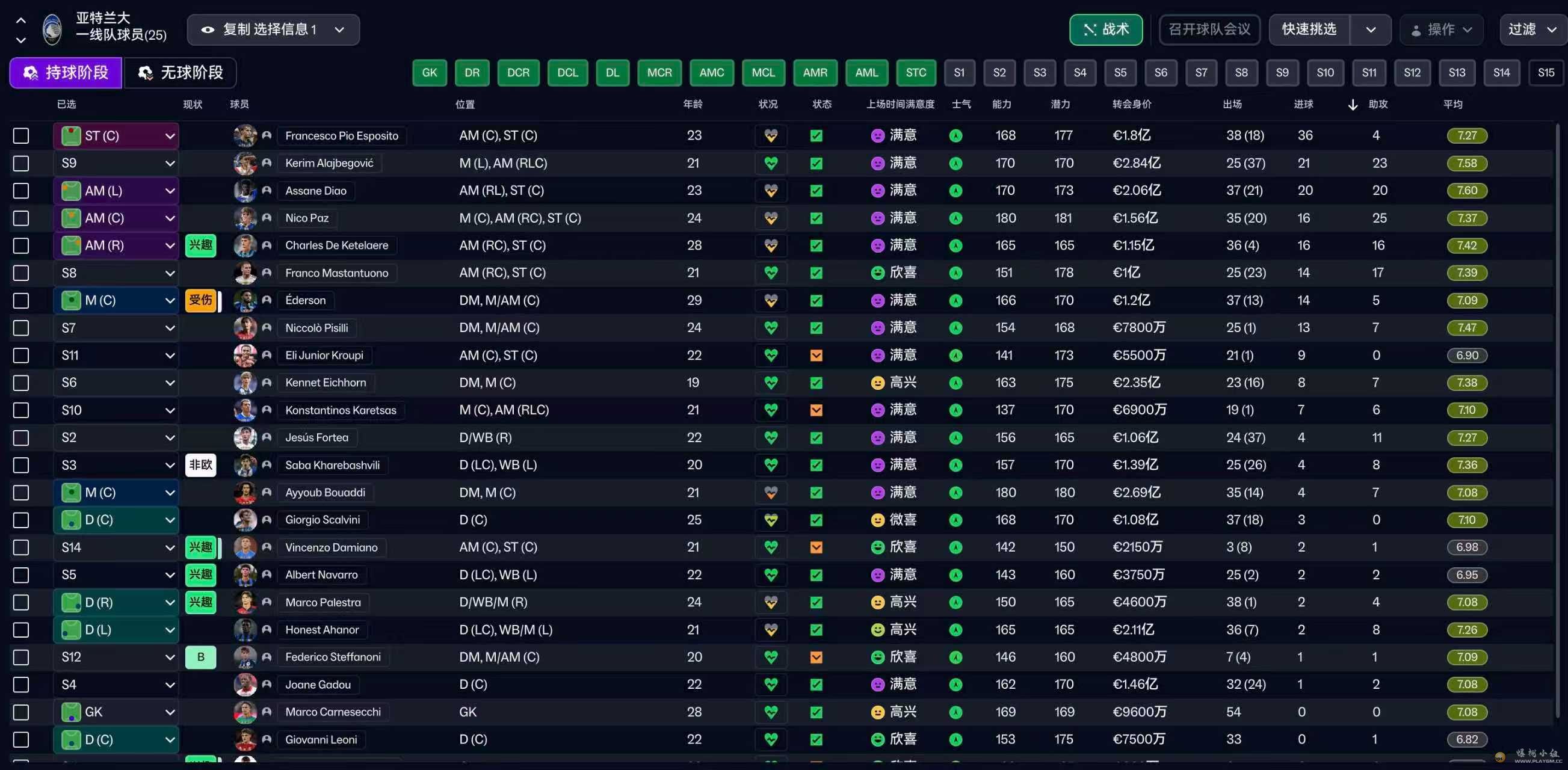Select the 持球阶段 tab
This screenshot has width=1568, height=770.
point(66,73)
